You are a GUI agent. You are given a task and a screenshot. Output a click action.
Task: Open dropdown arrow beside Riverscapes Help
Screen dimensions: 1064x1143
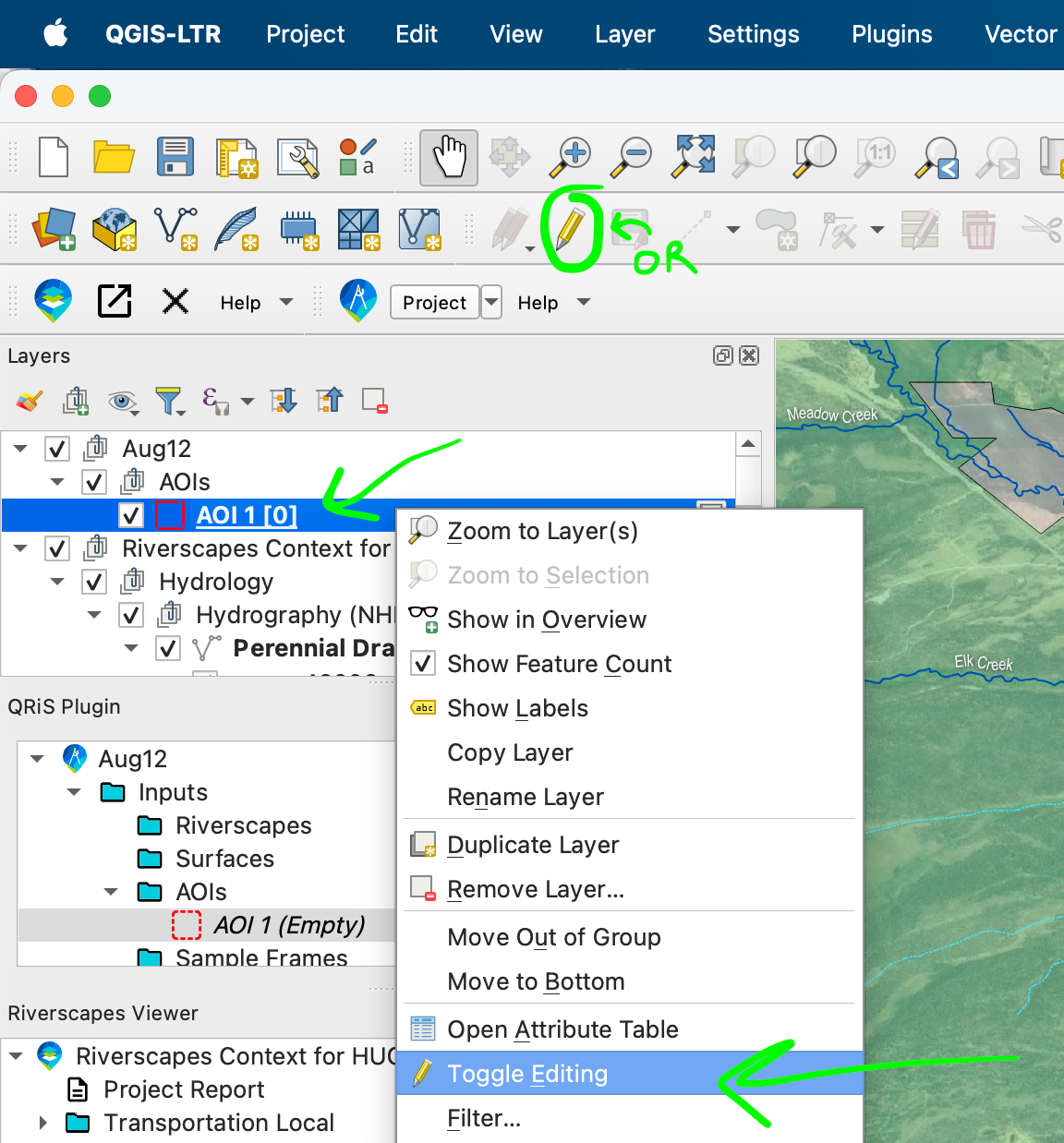[x=286, y=302]
